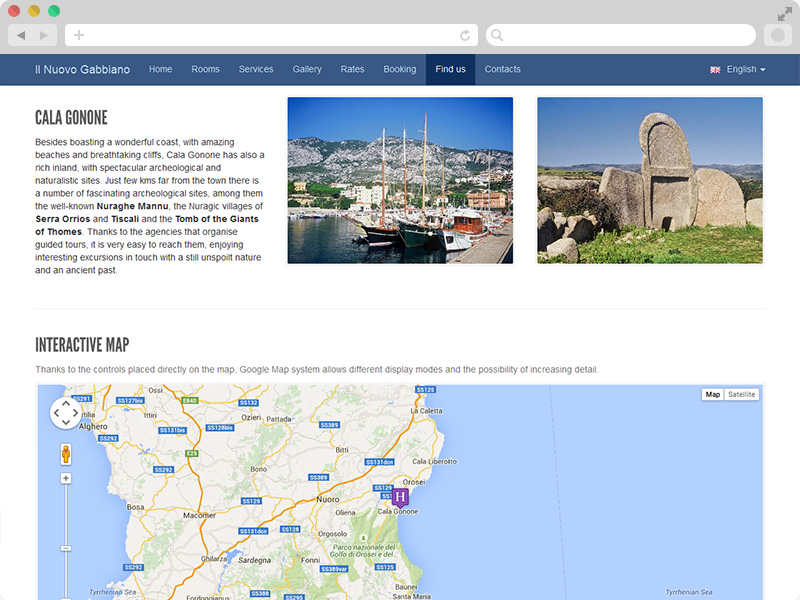Viewport: 800px width, 600px height.
Task: Open the Home menu item
Action: [160, 69]
